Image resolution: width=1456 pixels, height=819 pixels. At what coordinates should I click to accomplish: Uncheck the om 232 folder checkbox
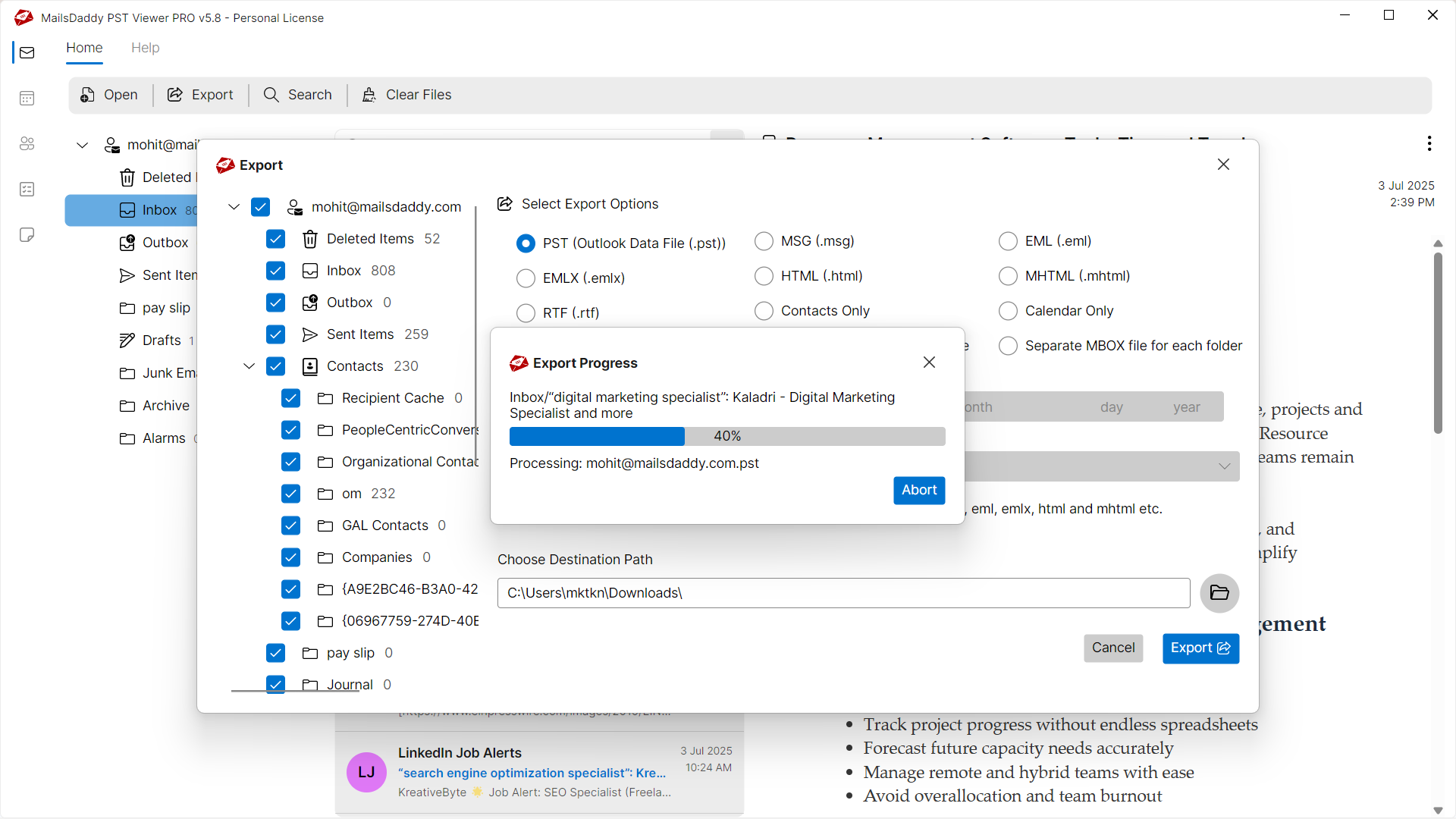coord(290,494)
